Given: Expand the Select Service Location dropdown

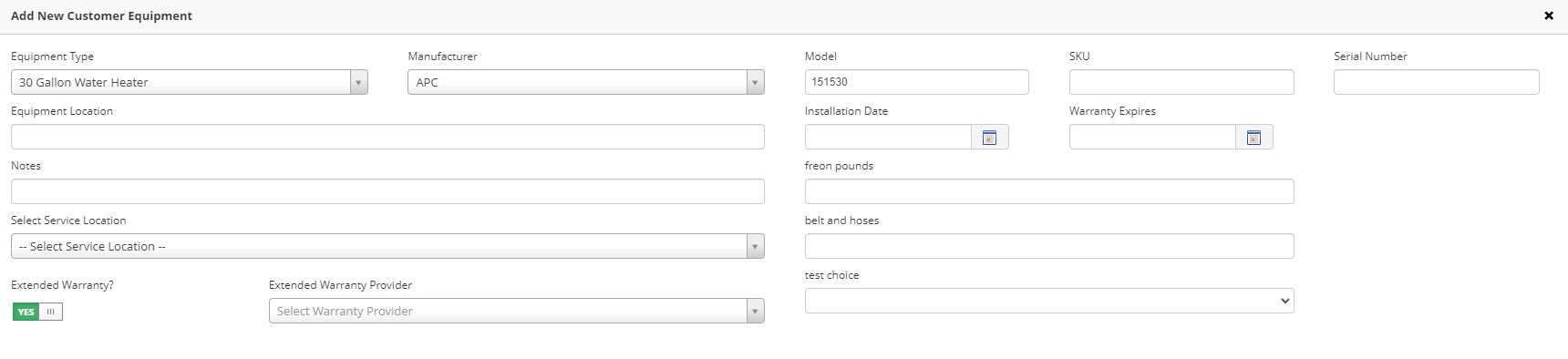Looking at the screenshot, I should click(387, 246).
